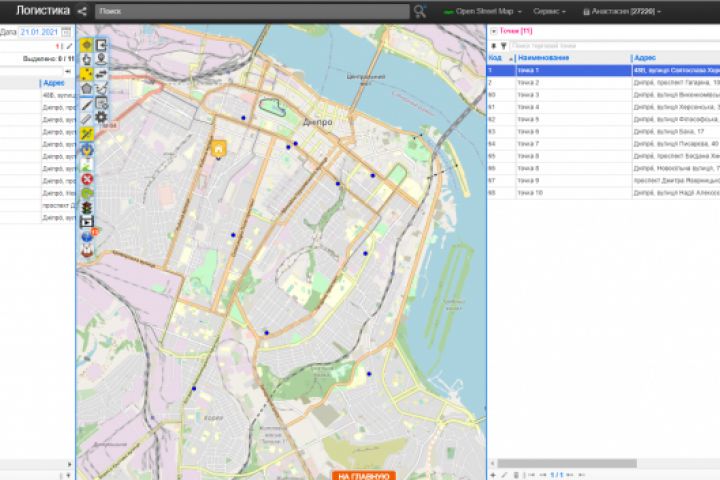Click the map settings page icon
The height and width of the screenshot is (480, 720).
101,103
